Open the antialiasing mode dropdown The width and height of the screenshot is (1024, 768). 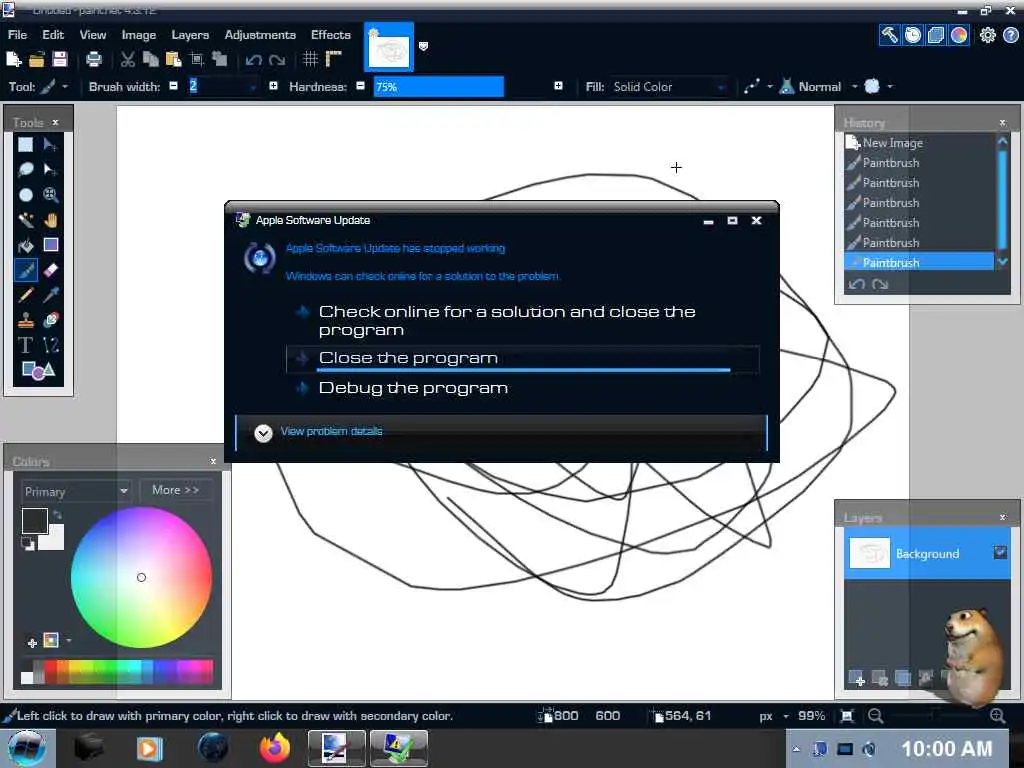pos(889,86)
